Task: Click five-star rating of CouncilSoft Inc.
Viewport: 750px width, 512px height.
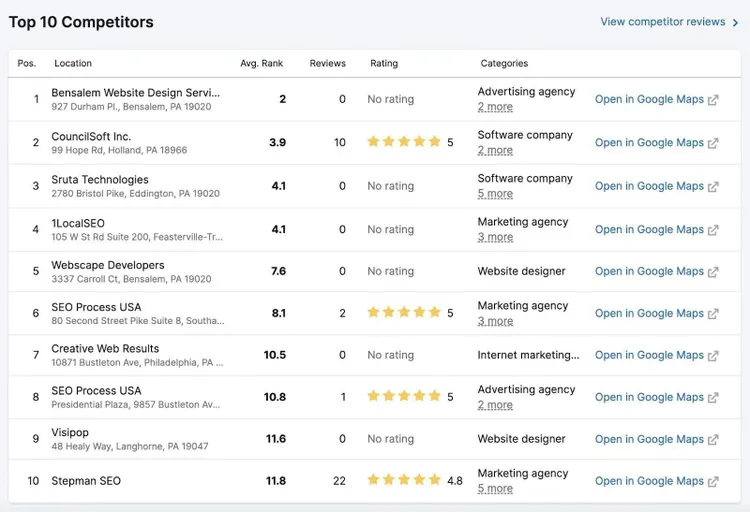Action: 404,142
